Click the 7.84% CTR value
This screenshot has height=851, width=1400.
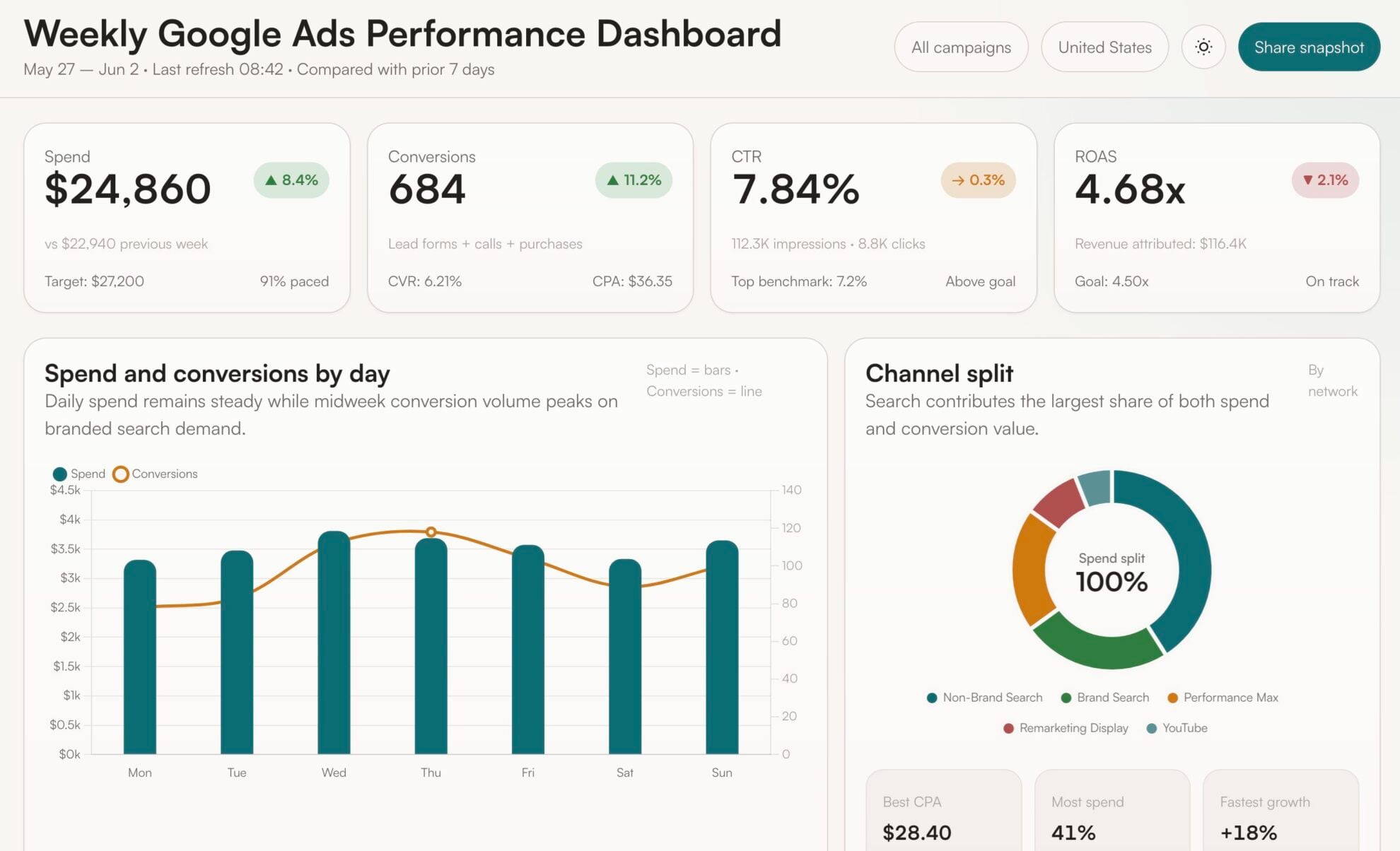coord(795,189)
